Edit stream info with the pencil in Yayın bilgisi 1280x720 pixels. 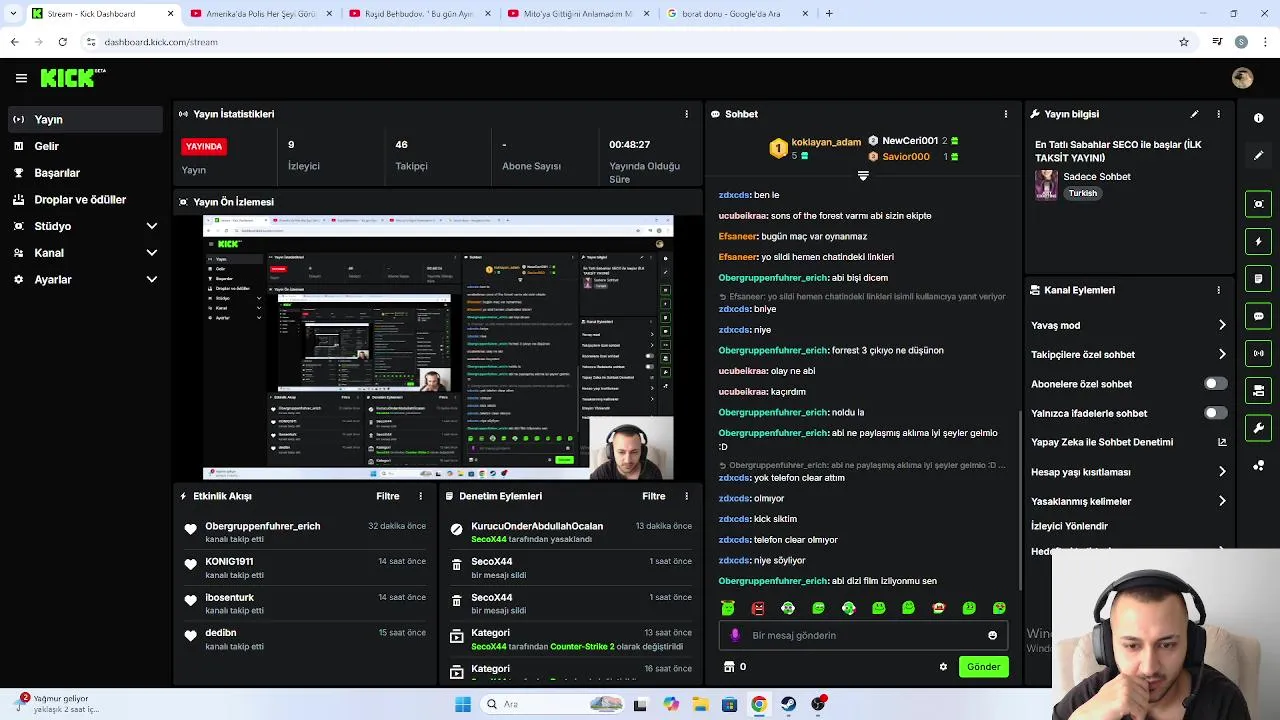pos(1194,114)
